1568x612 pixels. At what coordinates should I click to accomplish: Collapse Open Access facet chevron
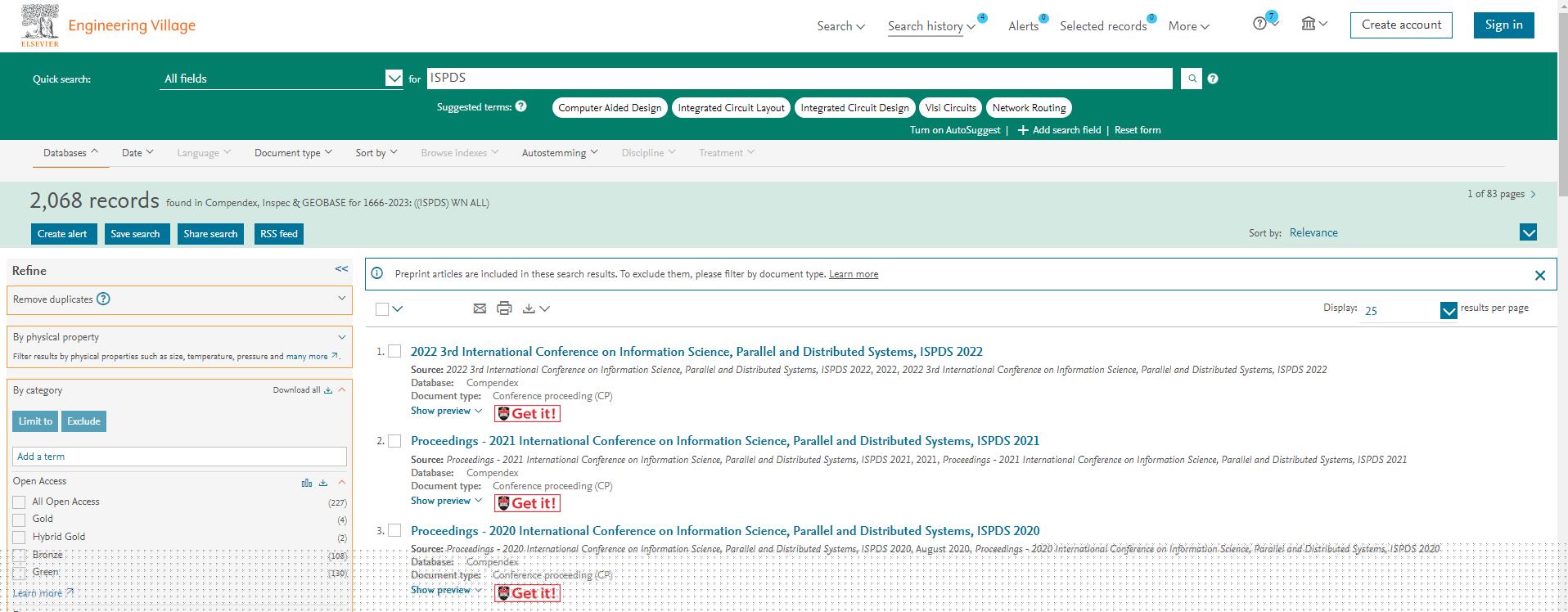tap(342, 482)
